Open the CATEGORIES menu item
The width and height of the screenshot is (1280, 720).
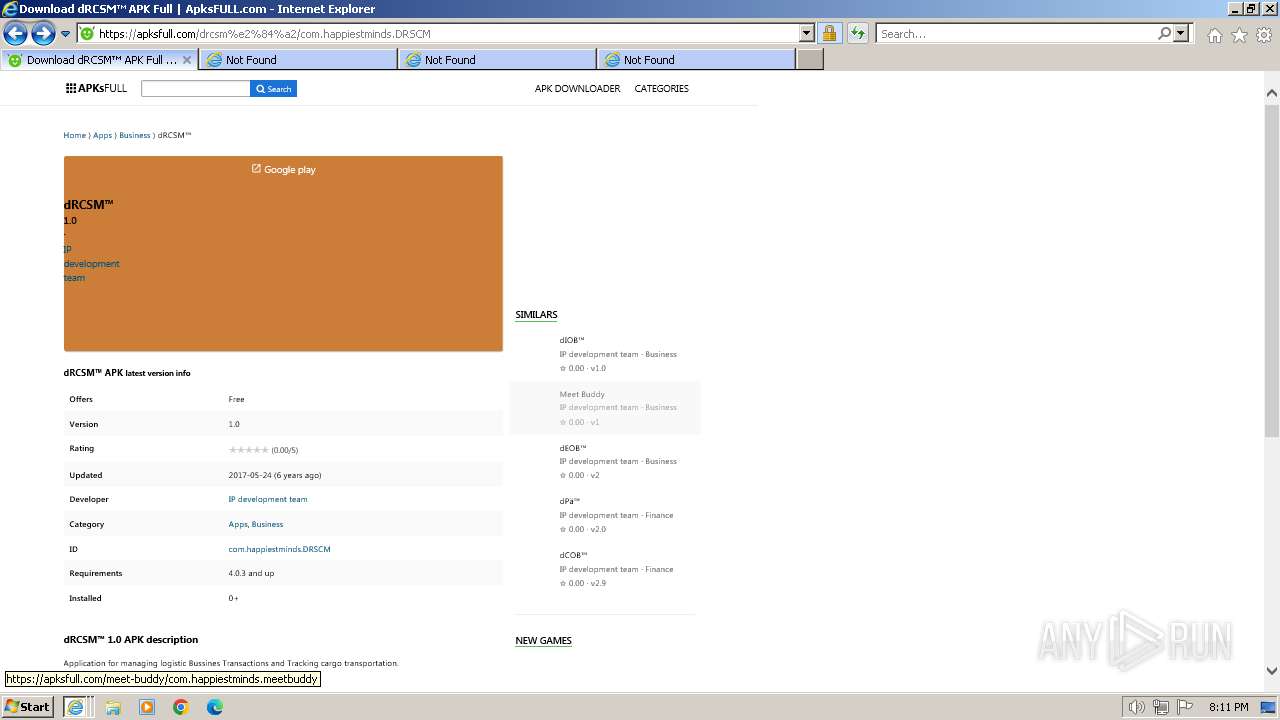click(x=661, y=88)
